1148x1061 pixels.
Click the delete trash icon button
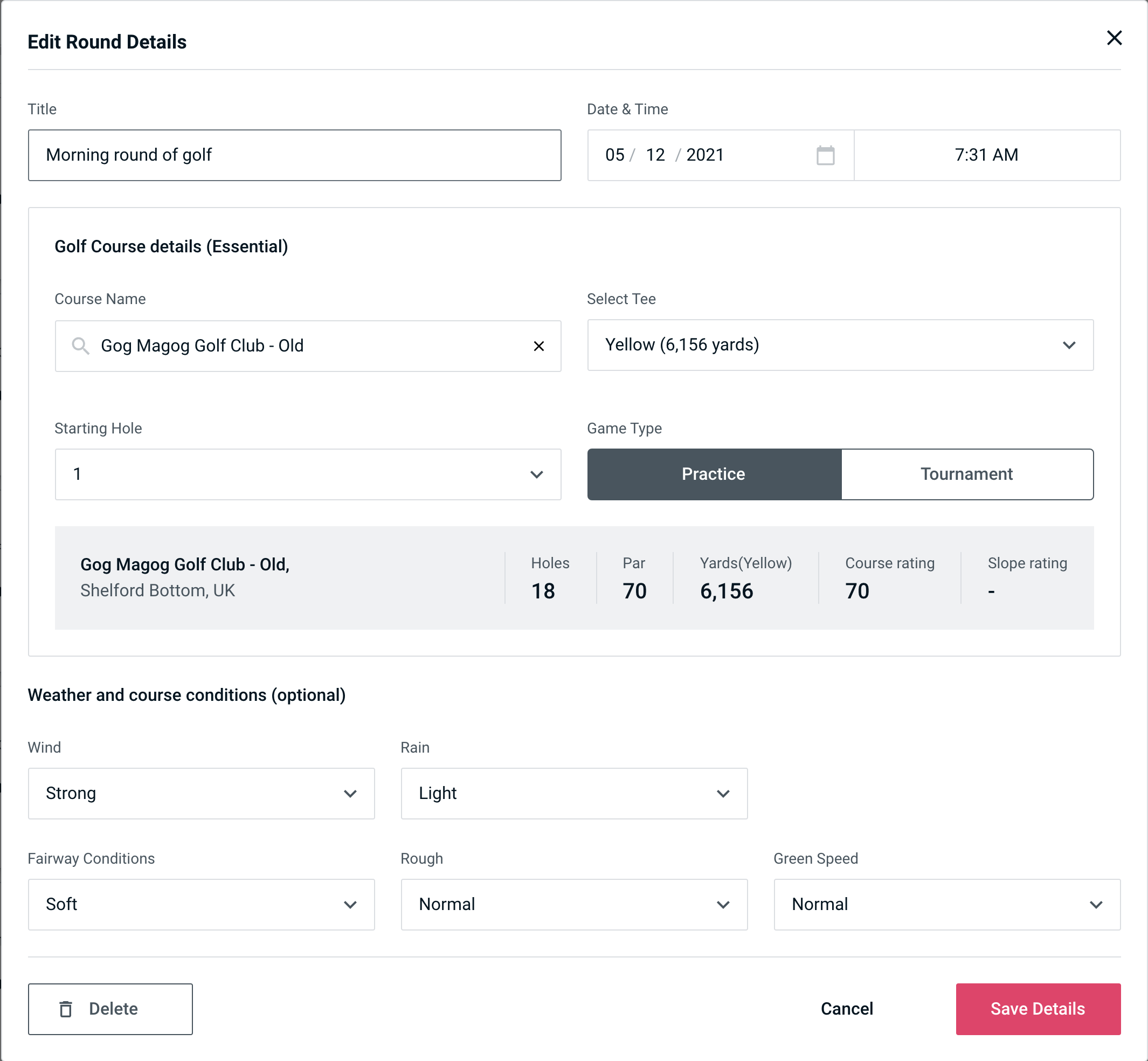(x=67, y=1008)
